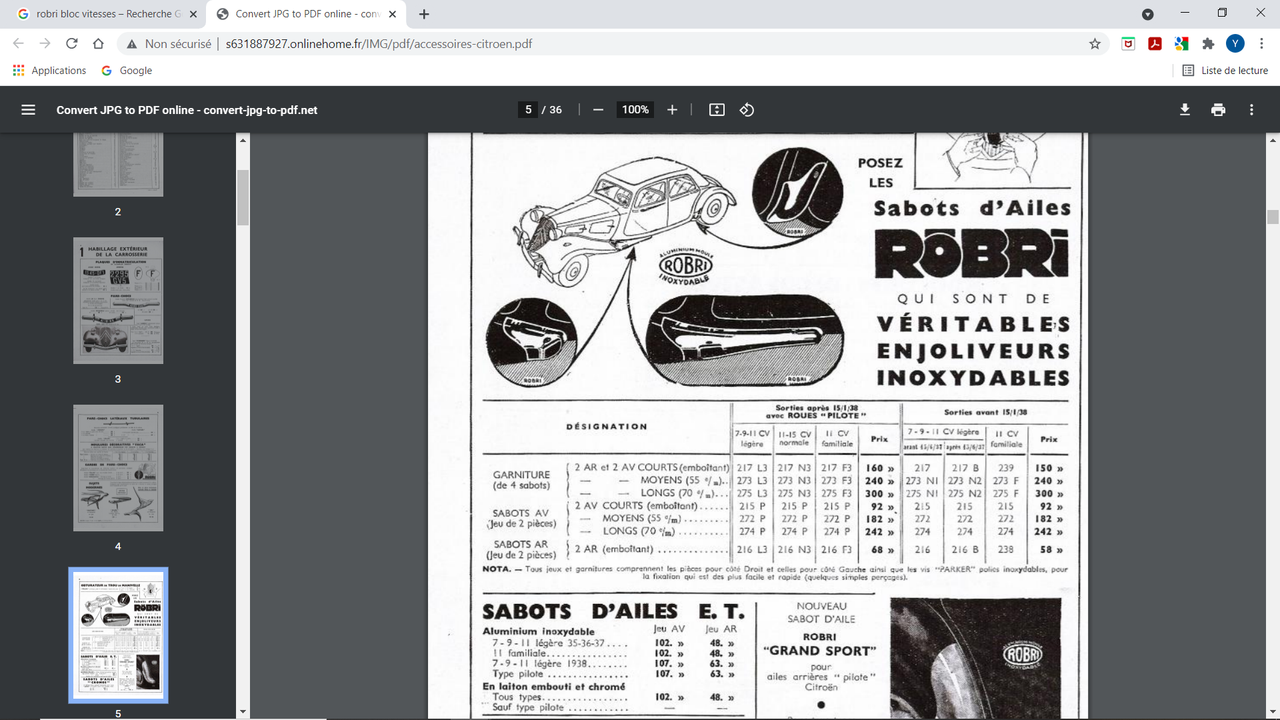Click the page number field showing 5

pos(528,110)
